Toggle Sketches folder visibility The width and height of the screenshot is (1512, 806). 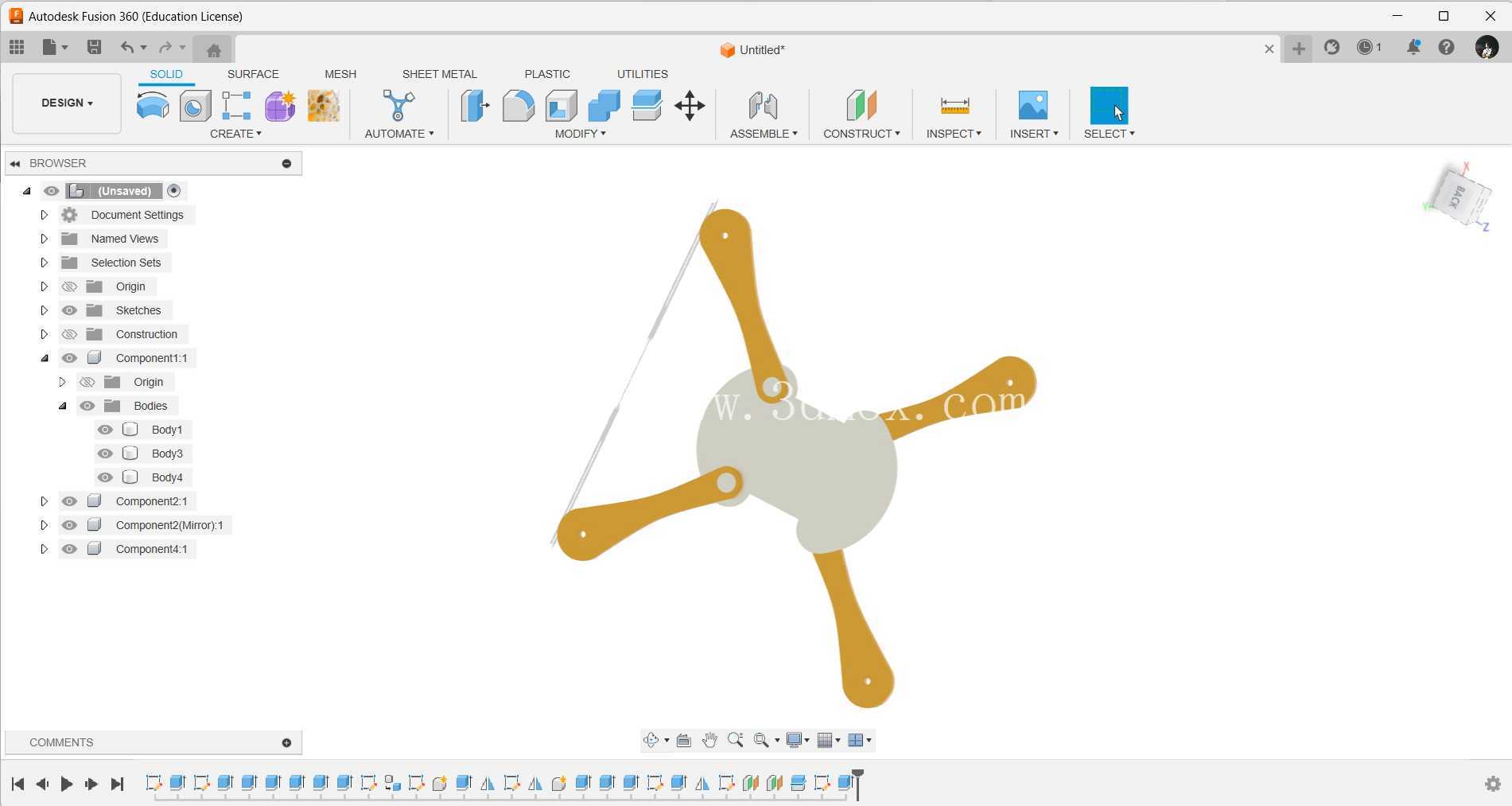69,310
